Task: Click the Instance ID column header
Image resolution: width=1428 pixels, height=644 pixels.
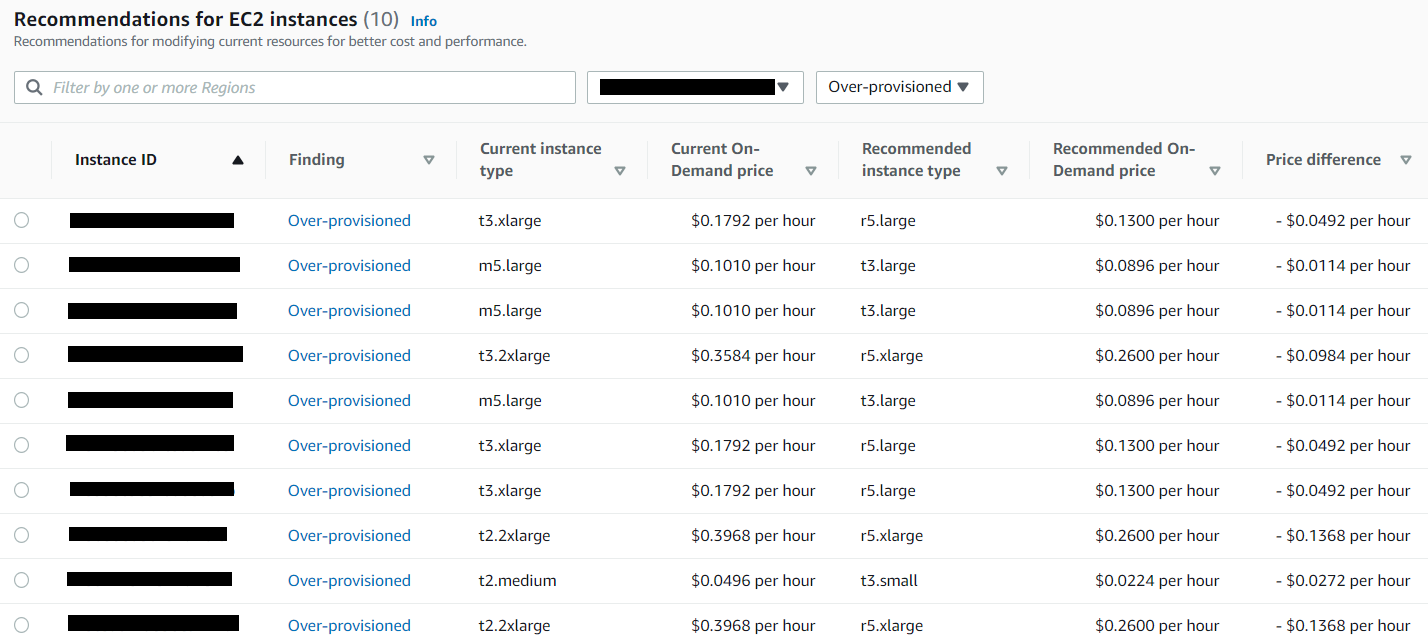Action: (116, 160)
